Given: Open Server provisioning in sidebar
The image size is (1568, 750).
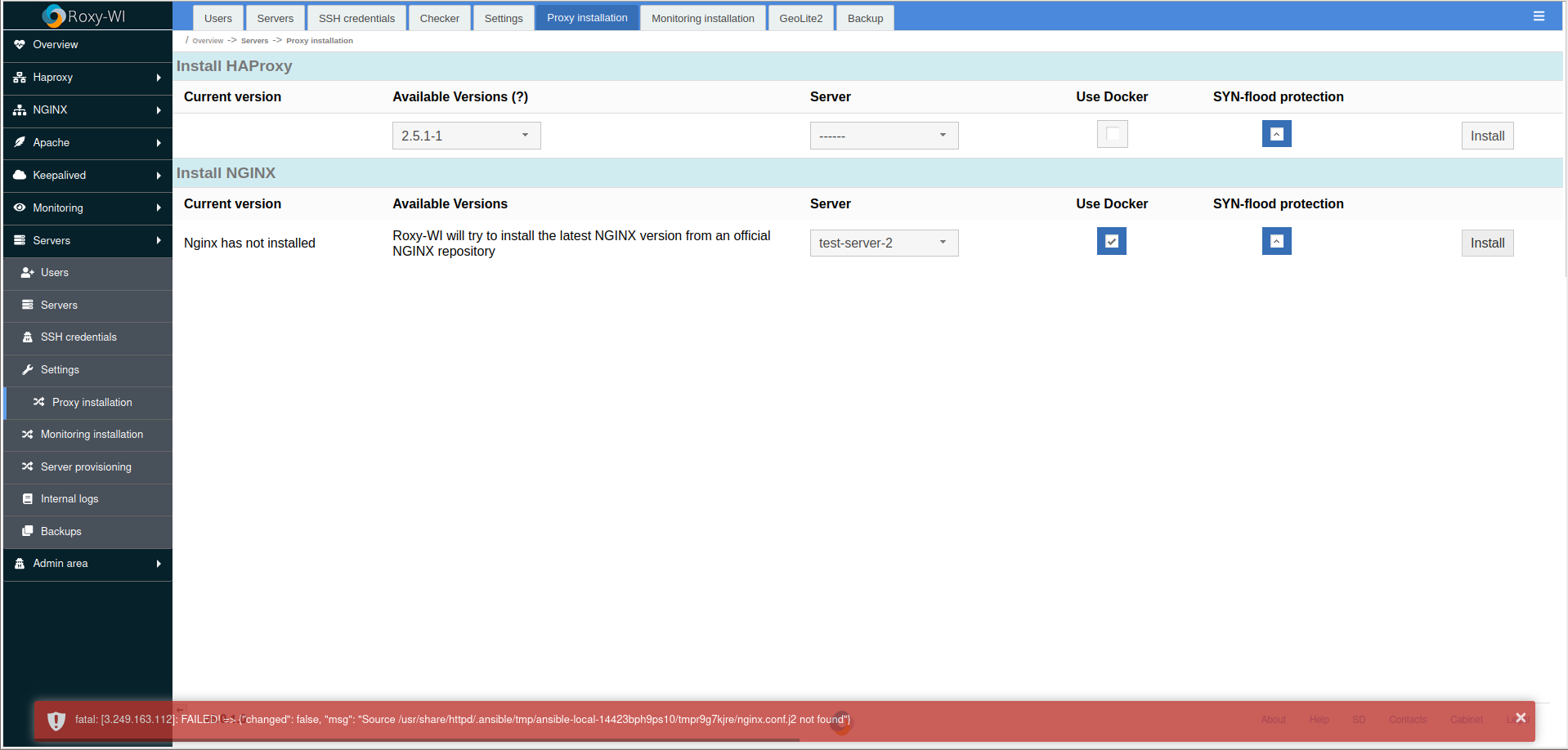Looking at the screenshot, I should (x=87, y=467).
